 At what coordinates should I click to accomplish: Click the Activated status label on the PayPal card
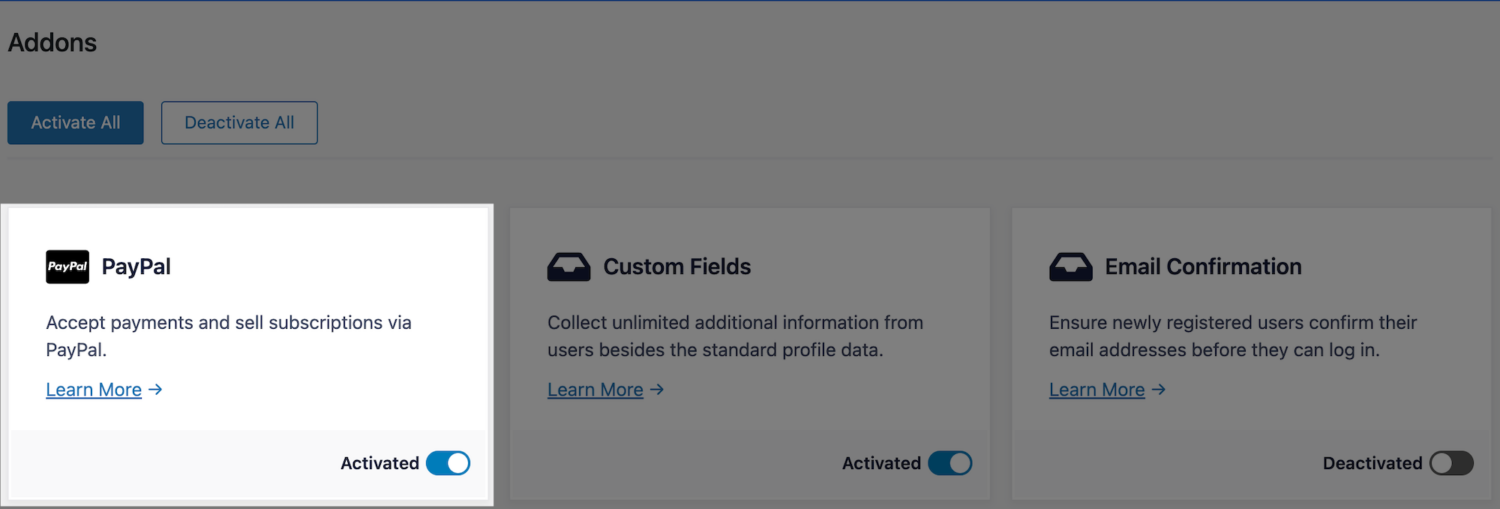click(380, 463)
